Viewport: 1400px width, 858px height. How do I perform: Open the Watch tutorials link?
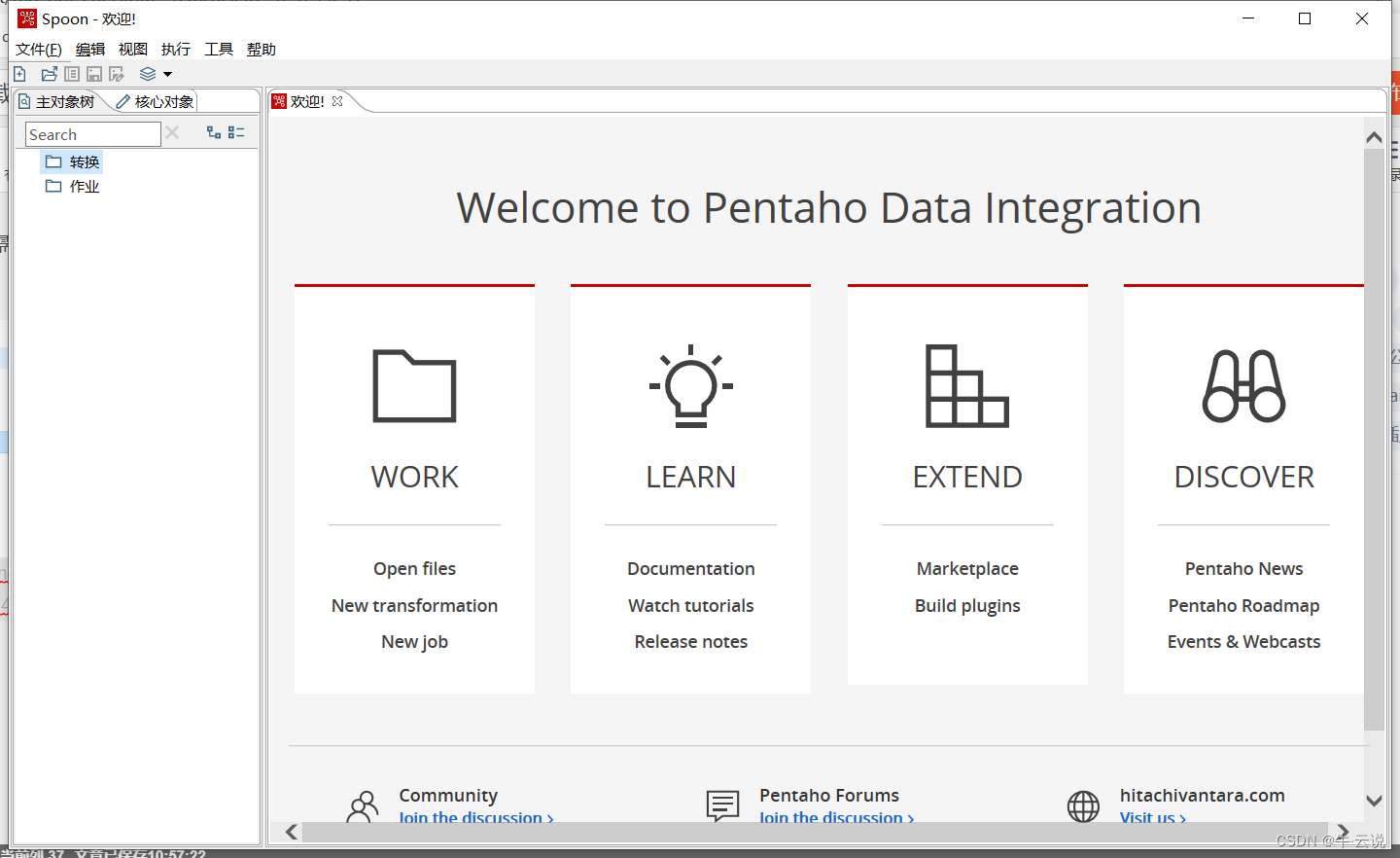(x=691, y=605)
